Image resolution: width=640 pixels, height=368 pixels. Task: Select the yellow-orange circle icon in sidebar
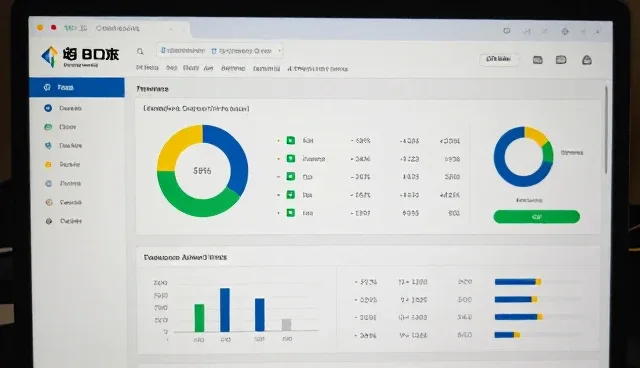click(x=48, y=164)
